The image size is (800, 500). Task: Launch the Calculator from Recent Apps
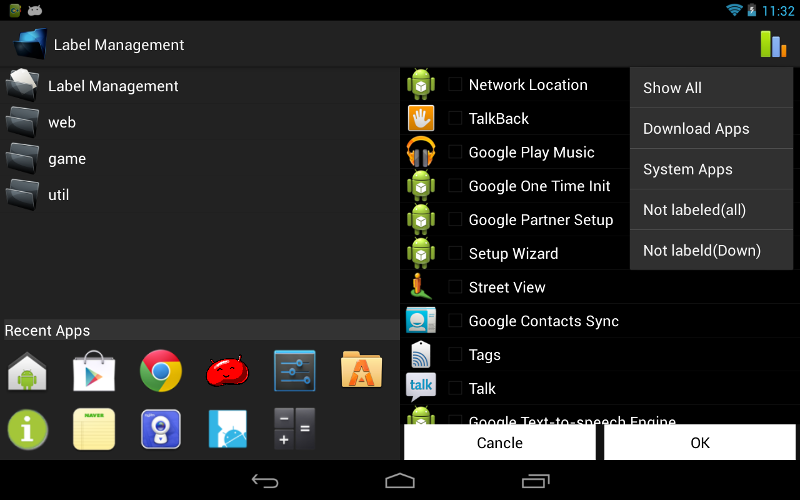tap(294, 429)
